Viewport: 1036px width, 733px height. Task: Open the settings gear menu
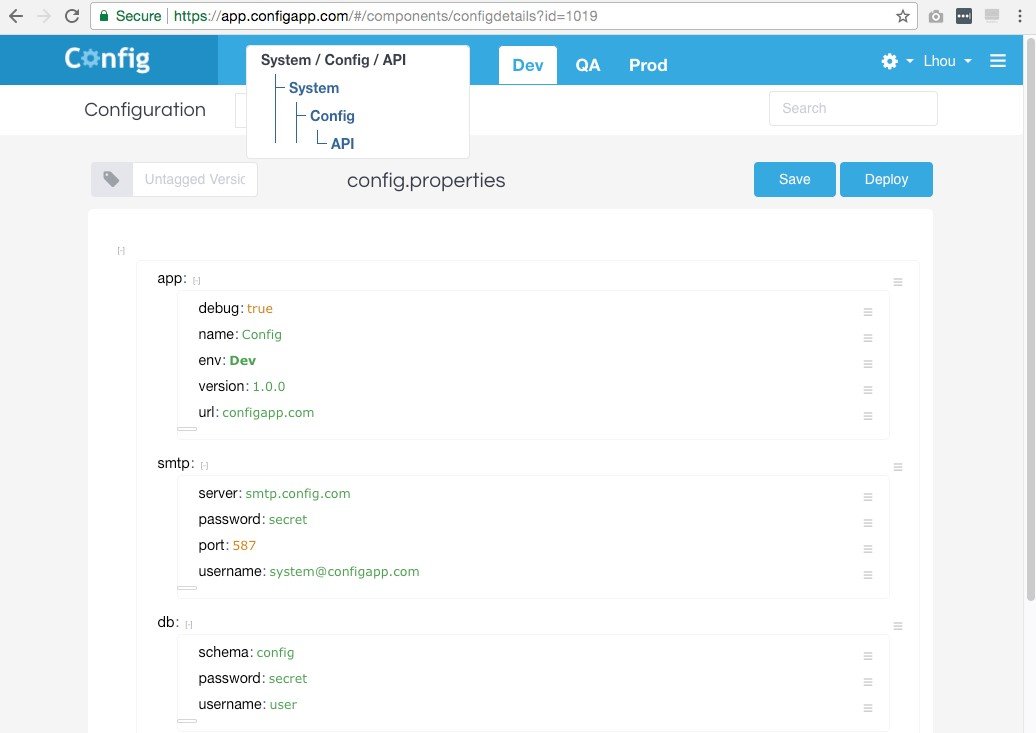pos(897,61)
